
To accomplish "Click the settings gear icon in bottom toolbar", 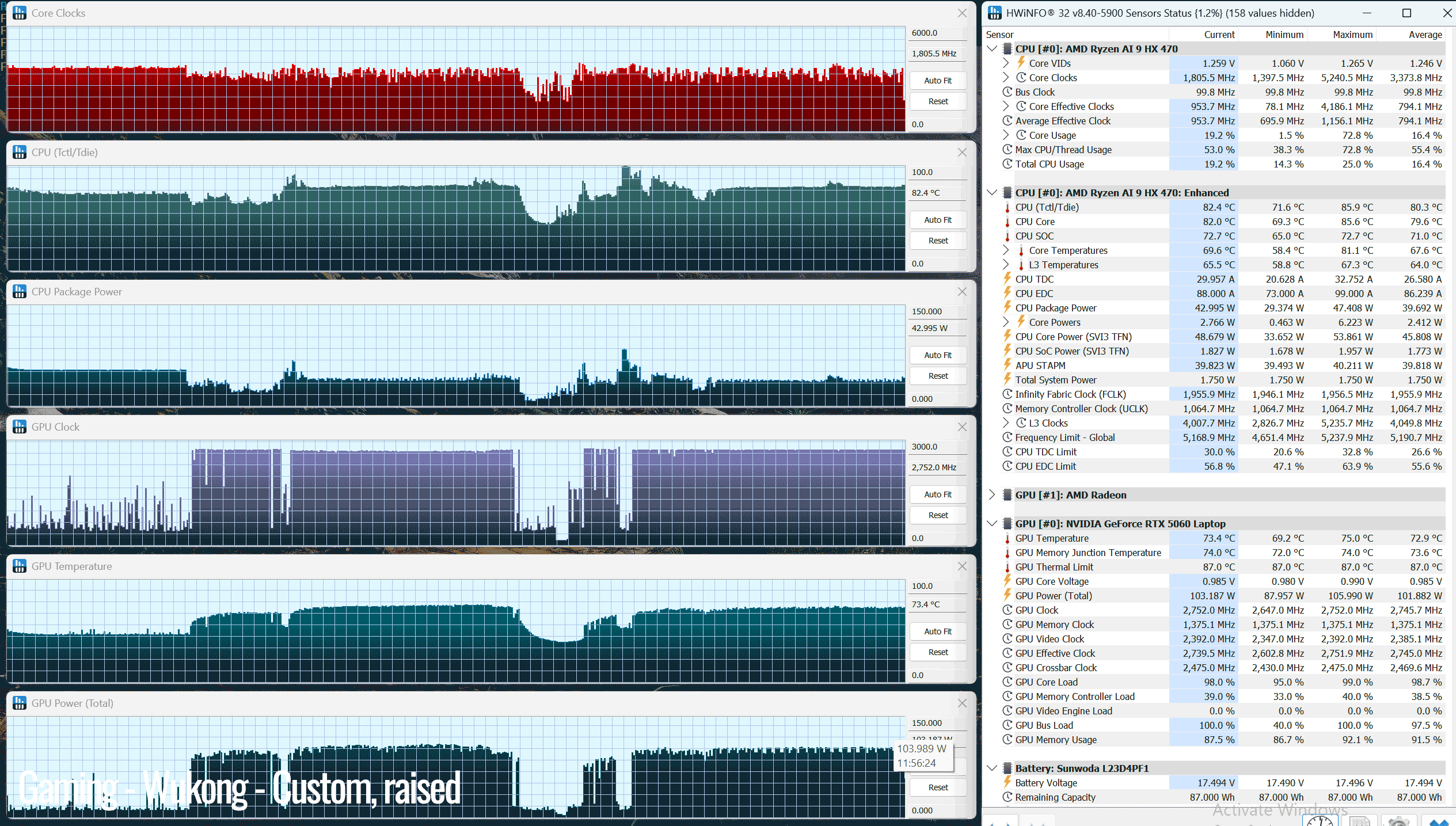I will click(x=1398, y=821).
